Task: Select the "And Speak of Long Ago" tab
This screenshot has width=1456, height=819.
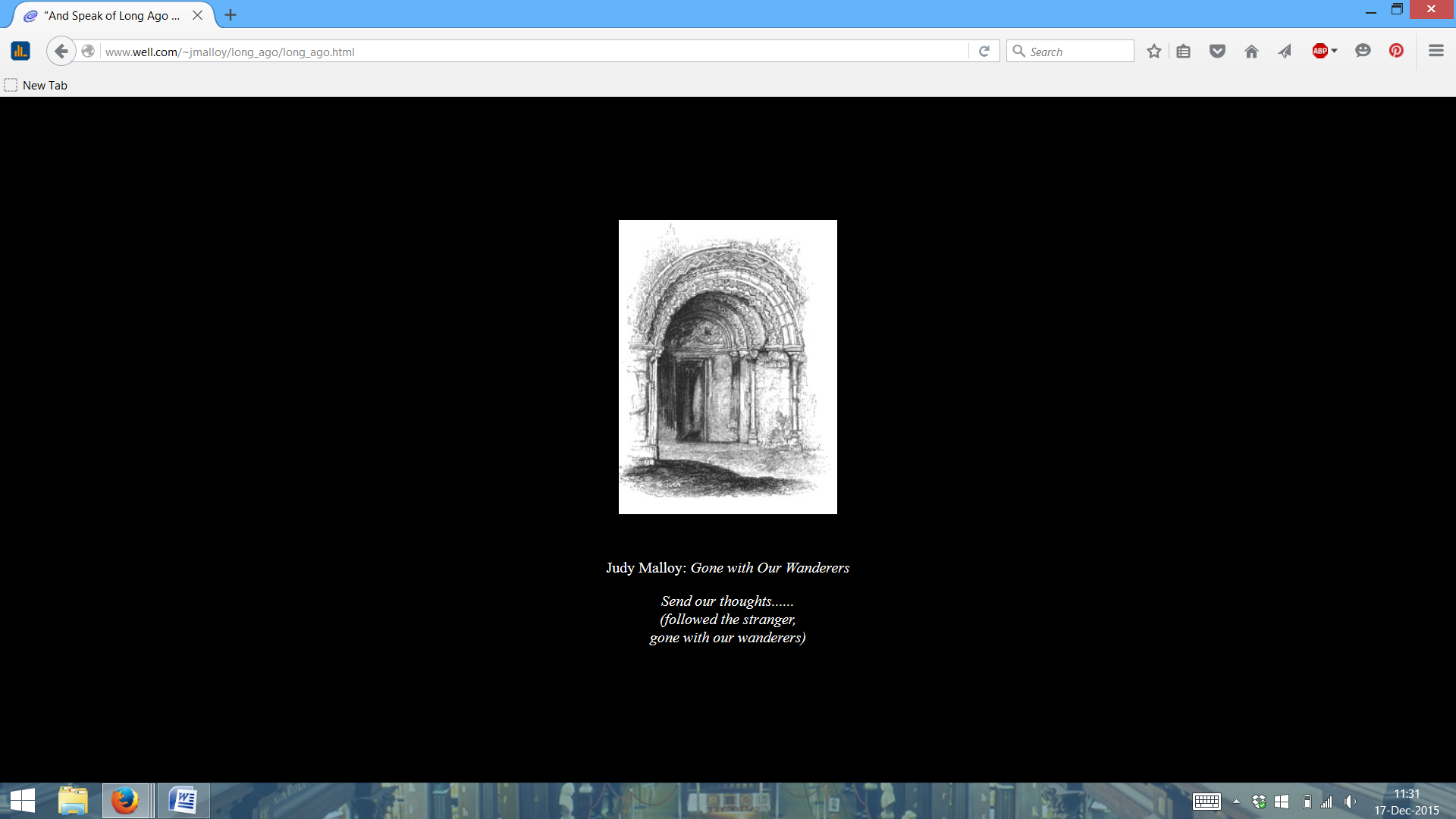Action: point(114,15)
